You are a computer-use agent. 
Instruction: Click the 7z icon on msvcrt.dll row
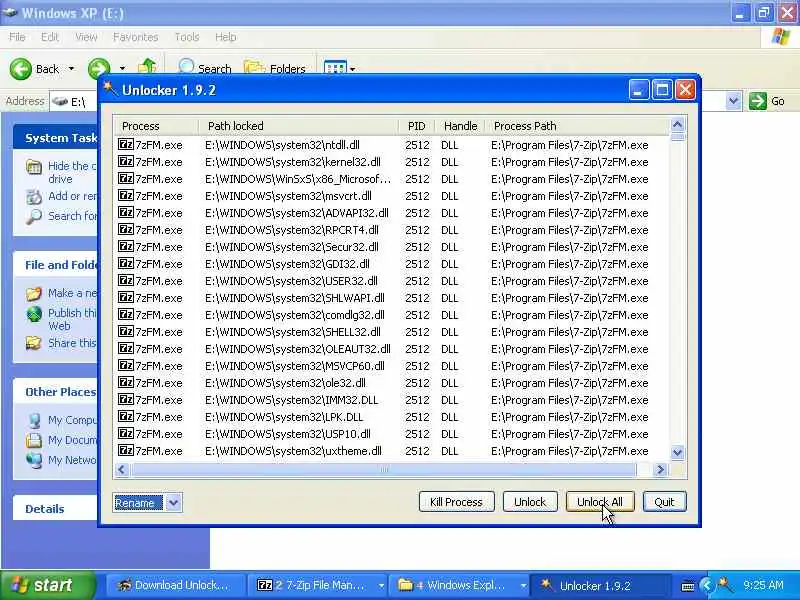coord(126,195)
